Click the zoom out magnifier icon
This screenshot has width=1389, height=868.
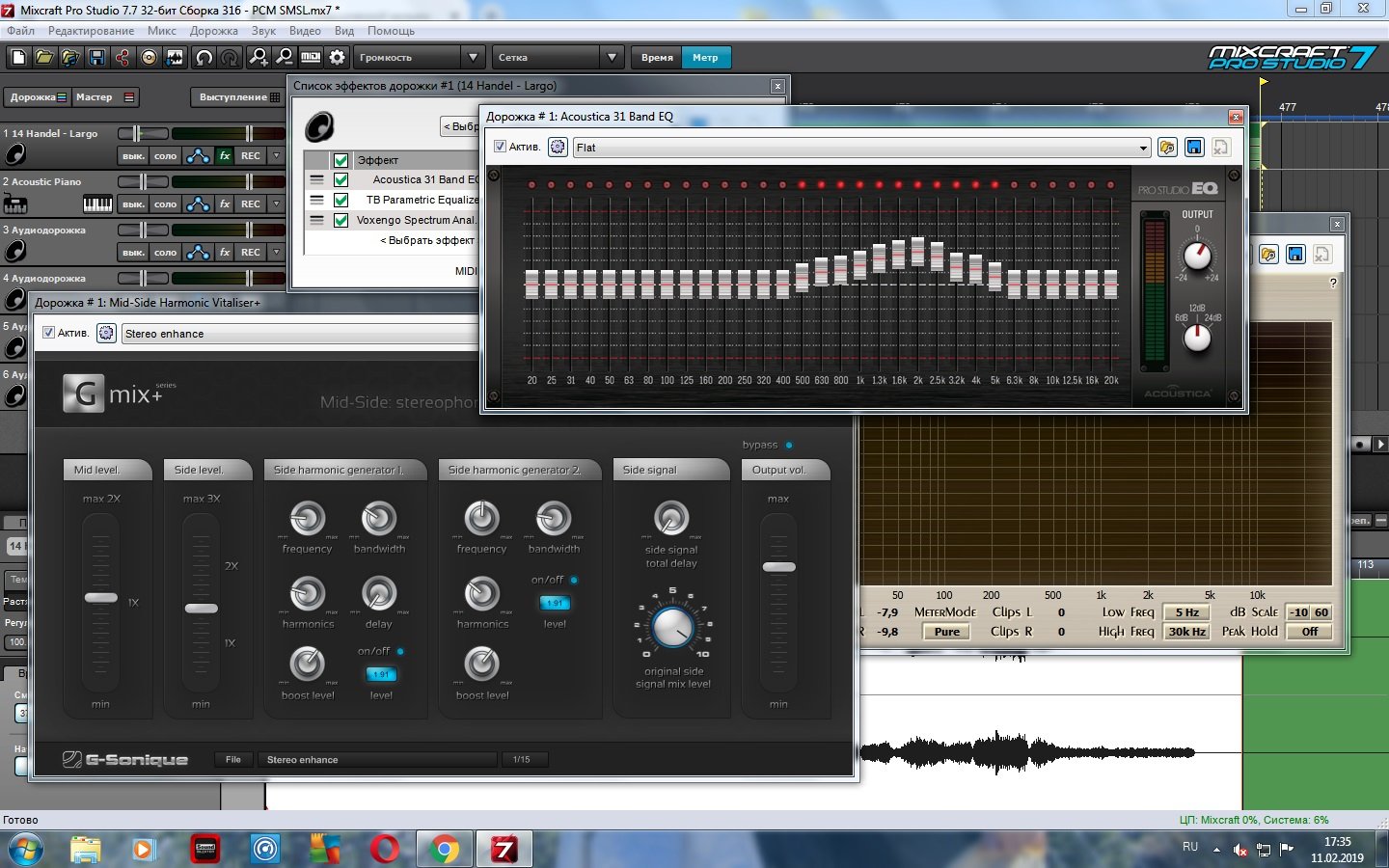click(285, 58)
